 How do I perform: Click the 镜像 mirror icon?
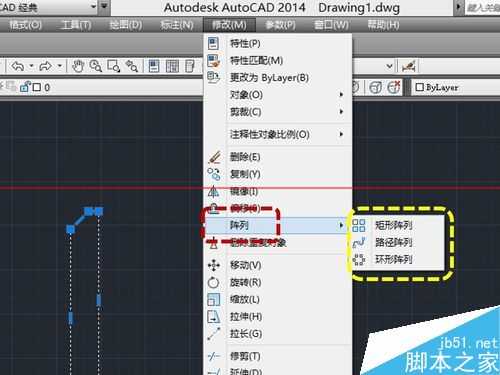[x=214, y=191]
